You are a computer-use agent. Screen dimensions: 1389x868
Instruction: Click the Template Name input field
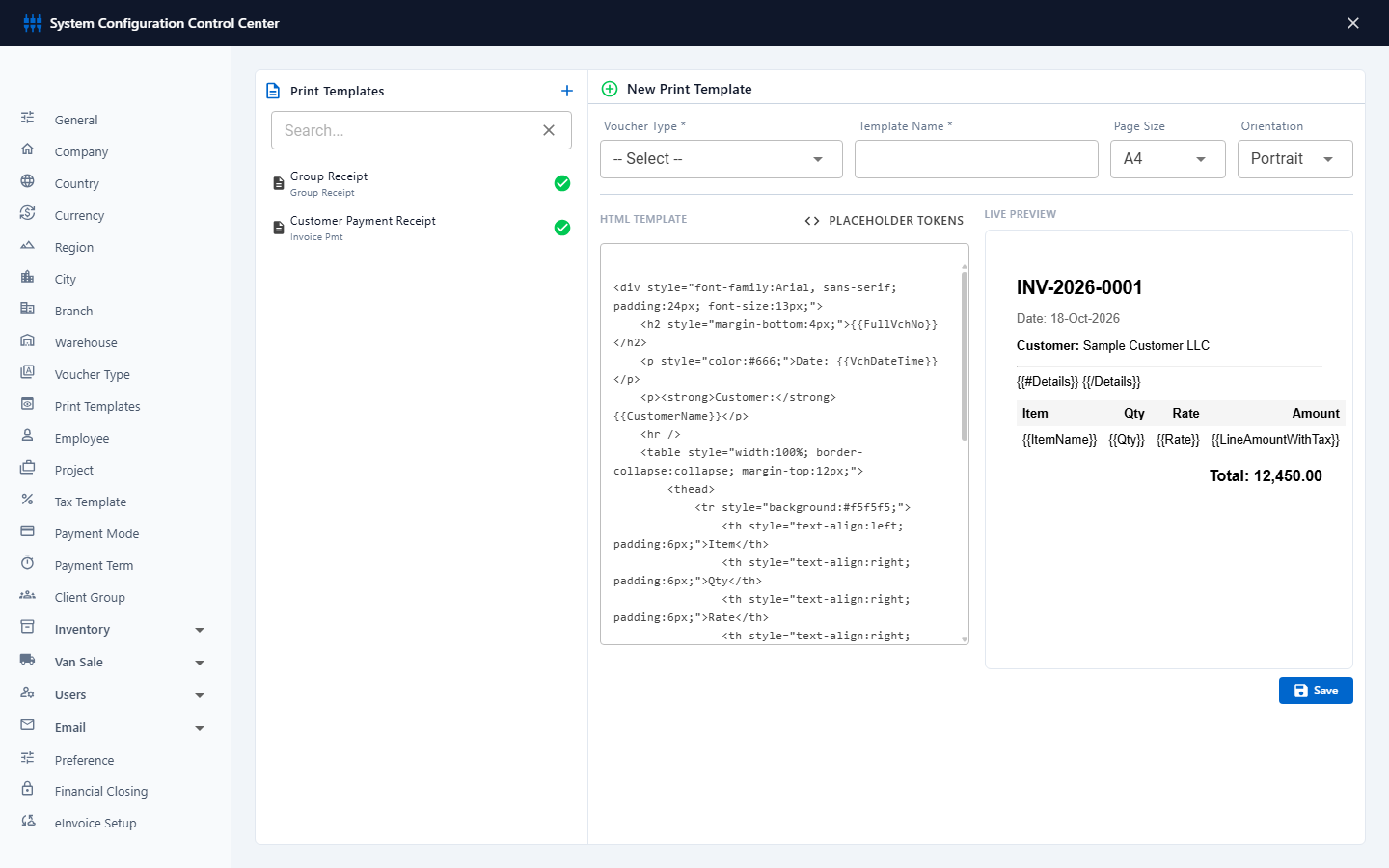tap(976, 159)
